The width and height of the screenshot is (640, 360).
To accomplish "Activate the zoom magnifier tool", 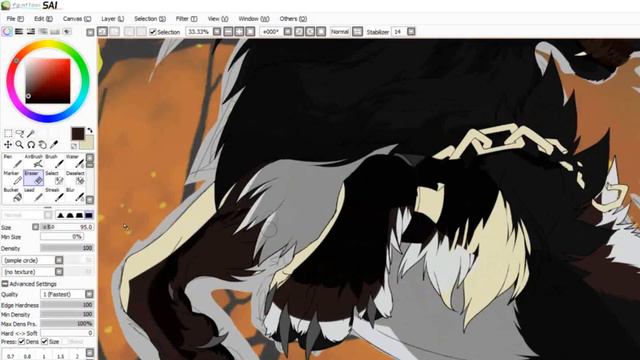I will pos(19,144).
